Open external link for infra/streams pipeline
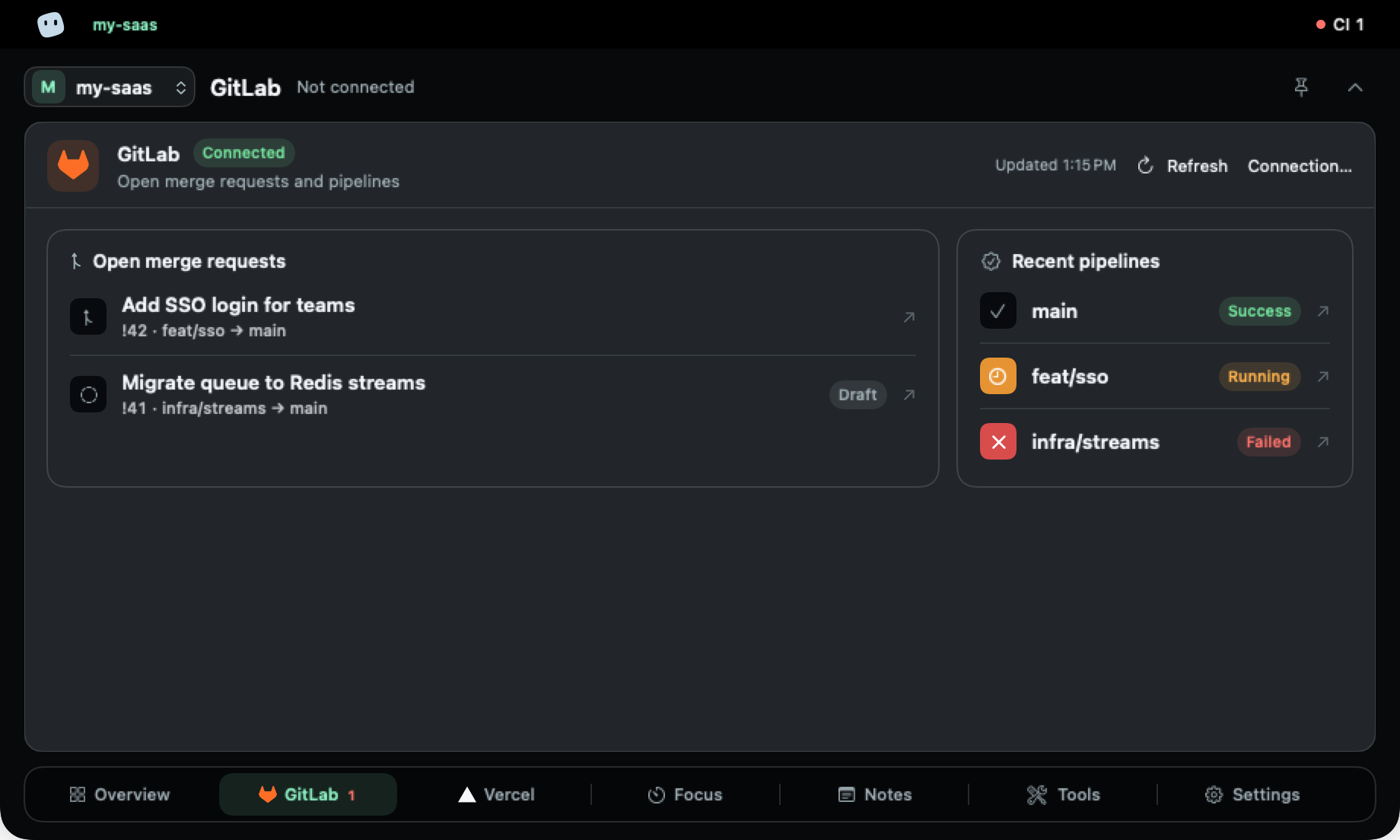 pos(1323,442)
